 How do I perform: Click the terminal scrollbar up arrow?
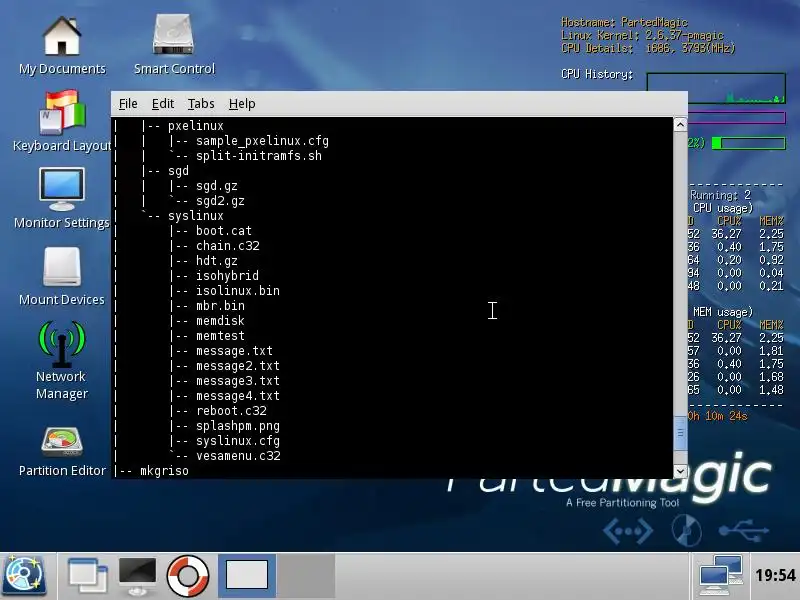tap(680, 124)
